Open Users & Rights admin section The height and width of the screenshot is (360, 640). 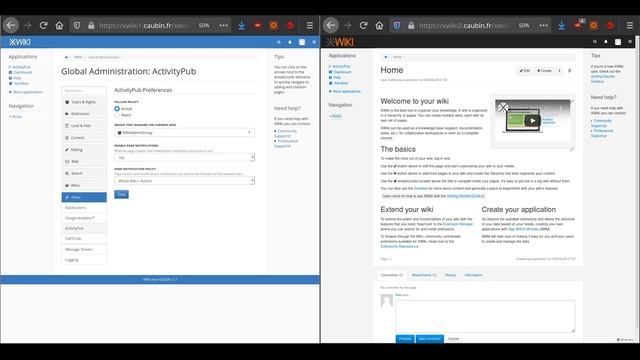[84, 102]
